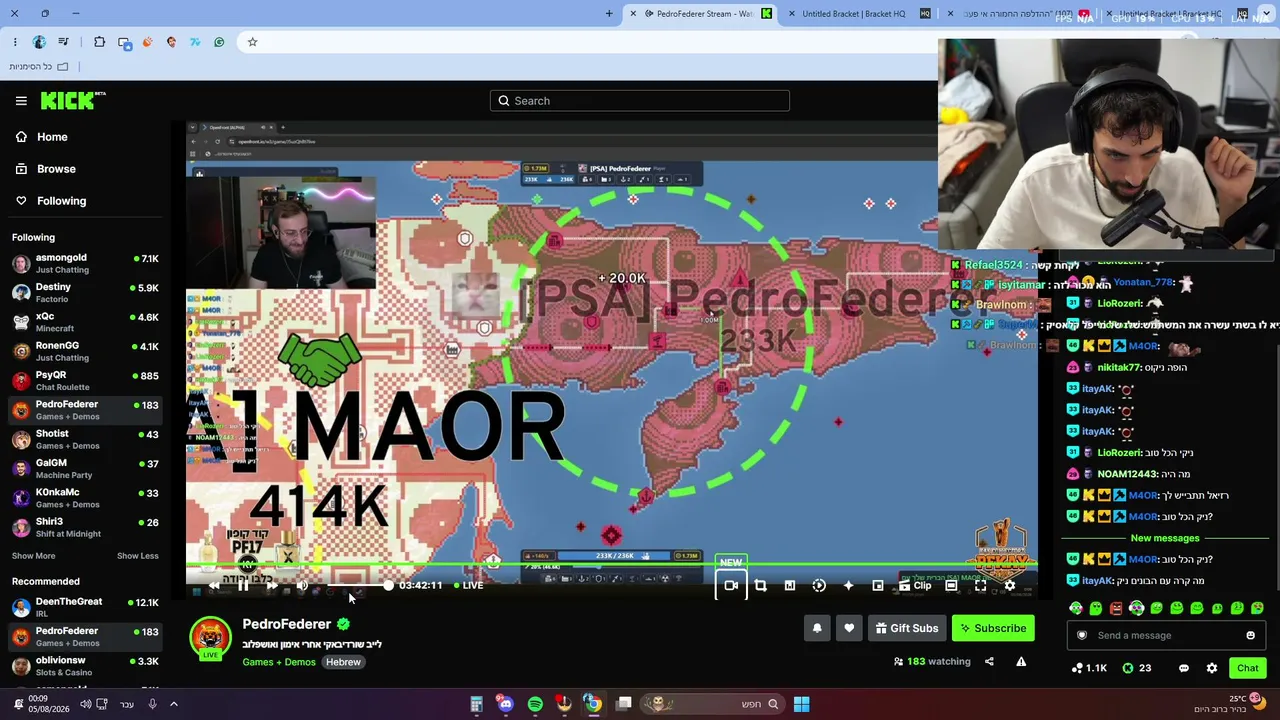Screen dimensions: 1280x720
Task: Report the stream with the warning icon
Action: (1021, 661)
